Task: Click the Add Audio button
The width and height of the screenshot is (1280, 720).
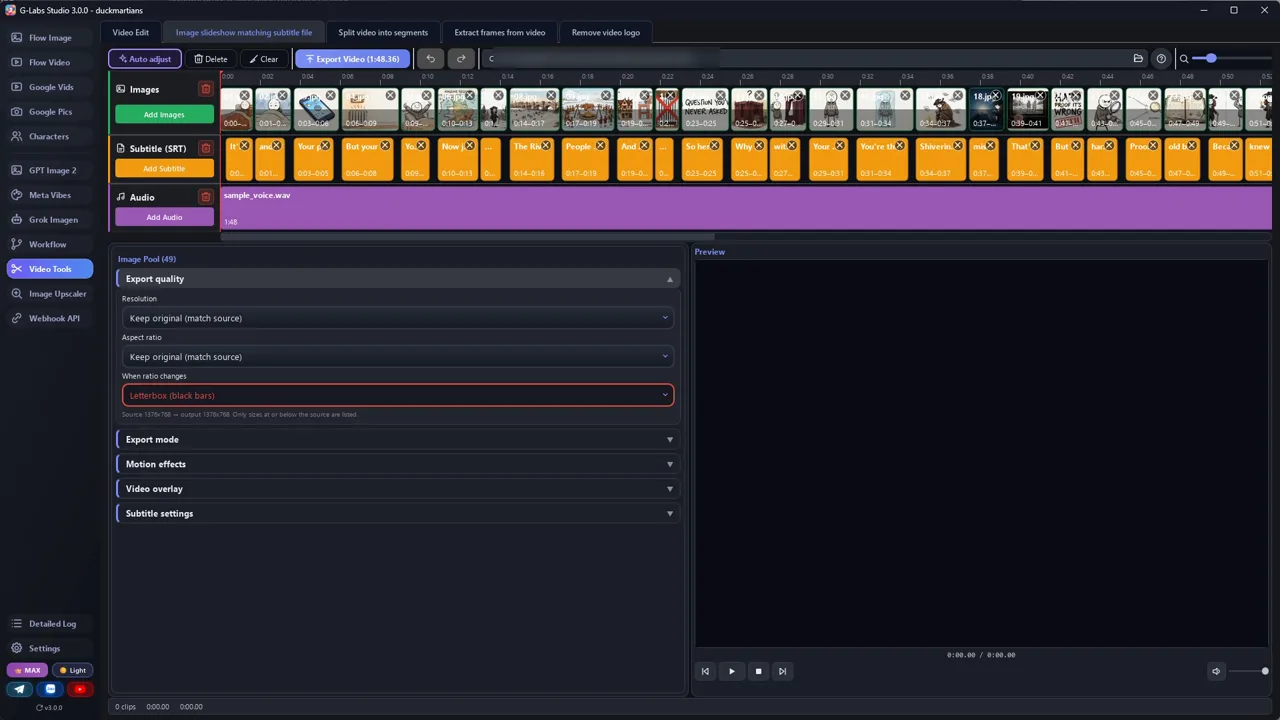Action: 164,217
